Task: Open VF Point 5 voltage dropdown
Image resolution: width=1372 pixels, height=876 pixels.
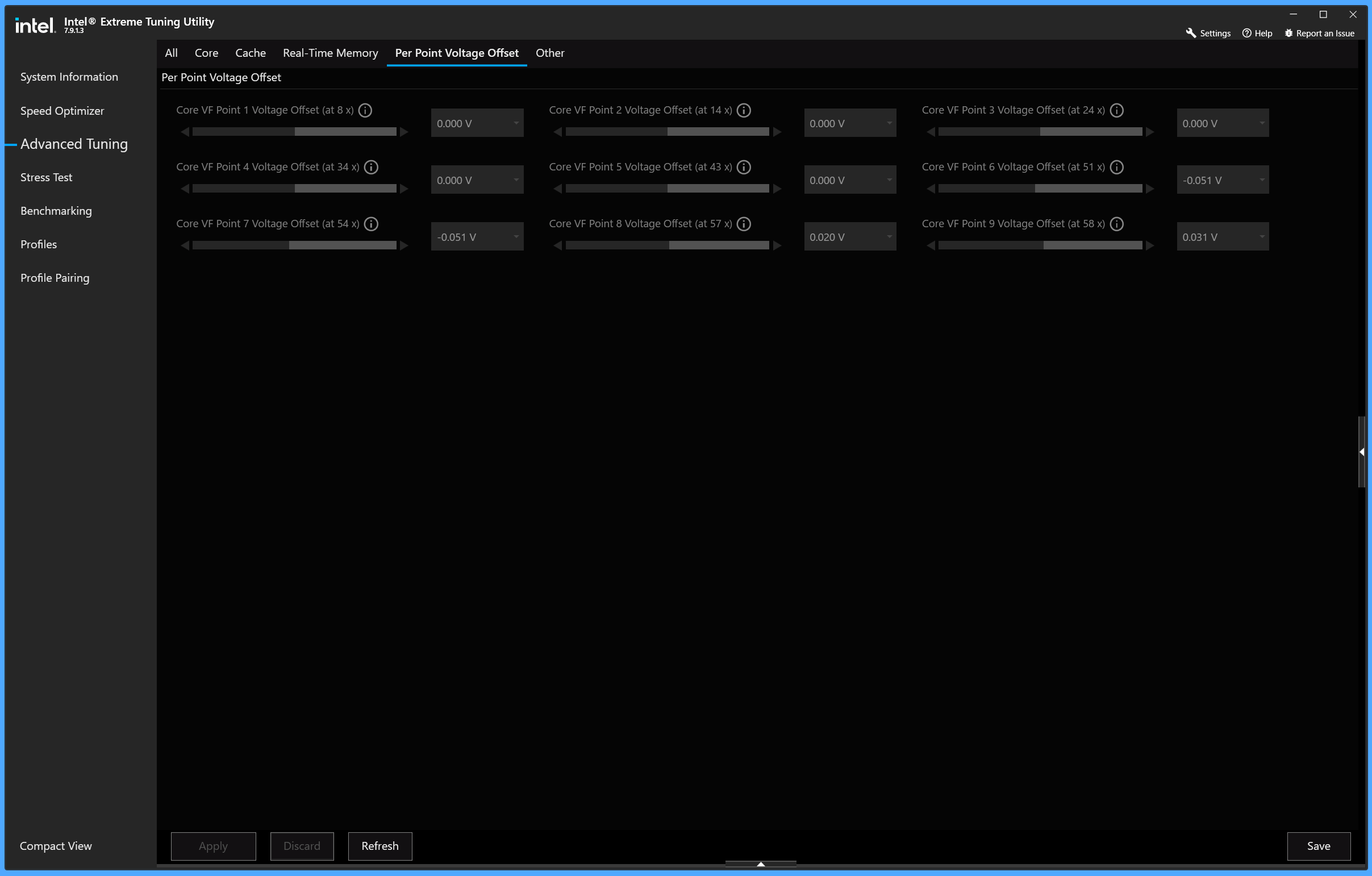Action: [849, 180]
